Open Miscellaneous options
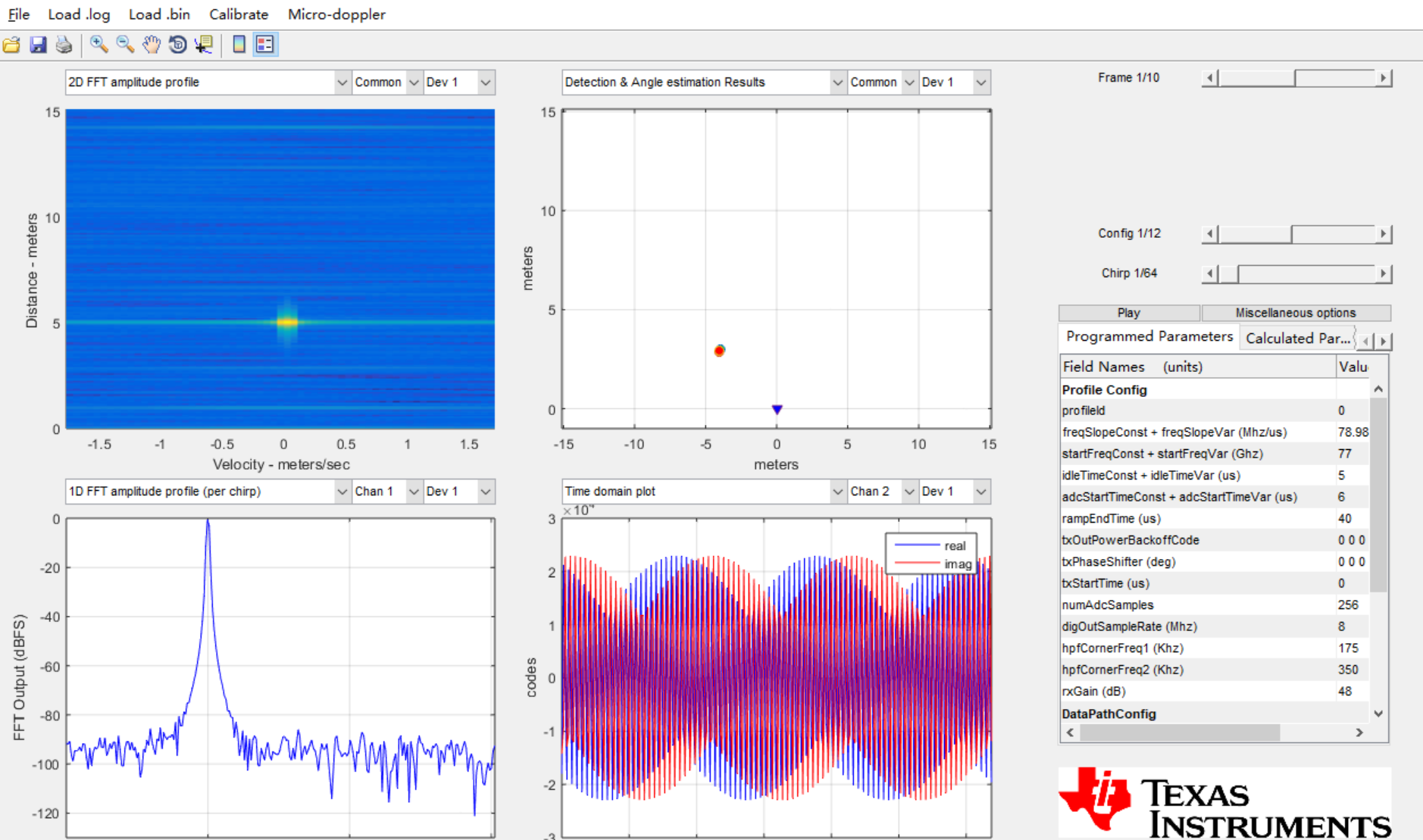The height and width of the screenshot is (840, 1423). coord(1296,313)
